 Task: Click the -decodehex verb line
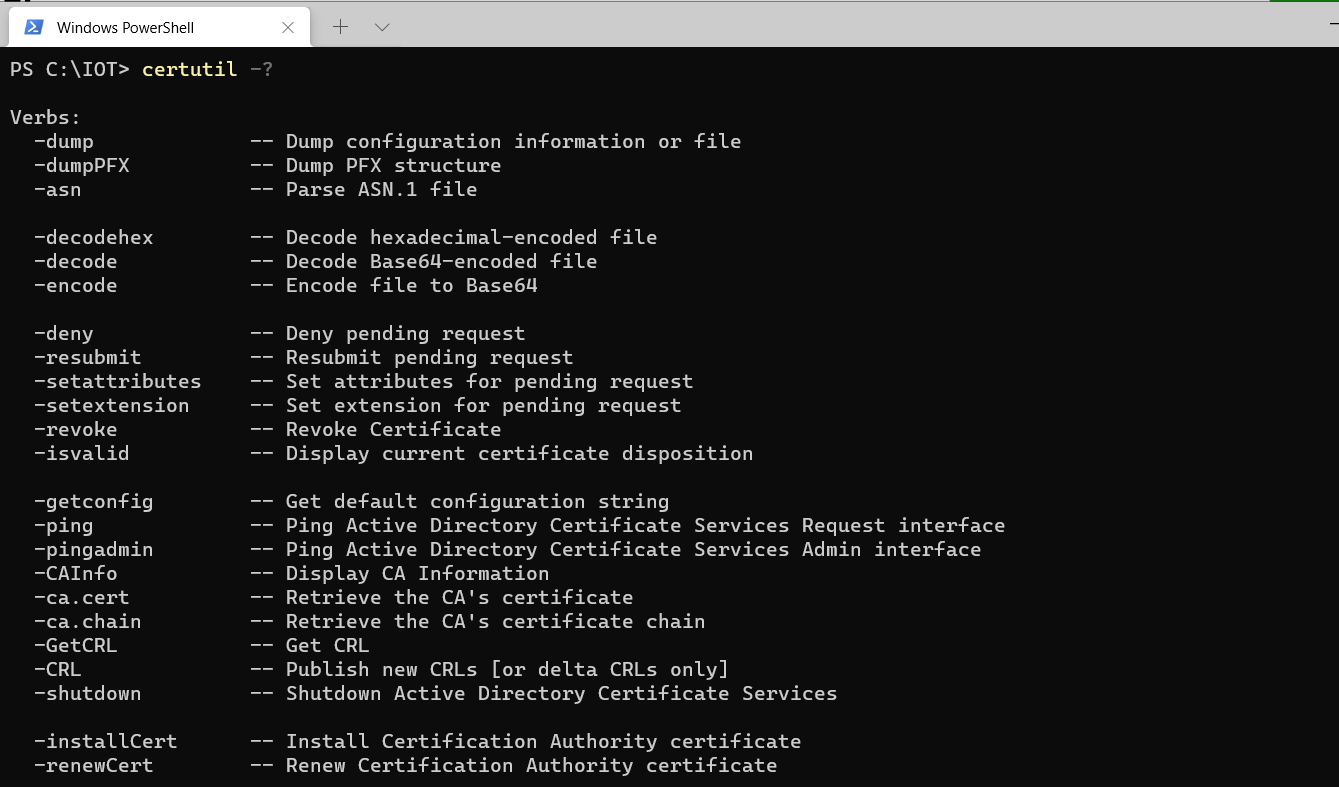point(93,237)
